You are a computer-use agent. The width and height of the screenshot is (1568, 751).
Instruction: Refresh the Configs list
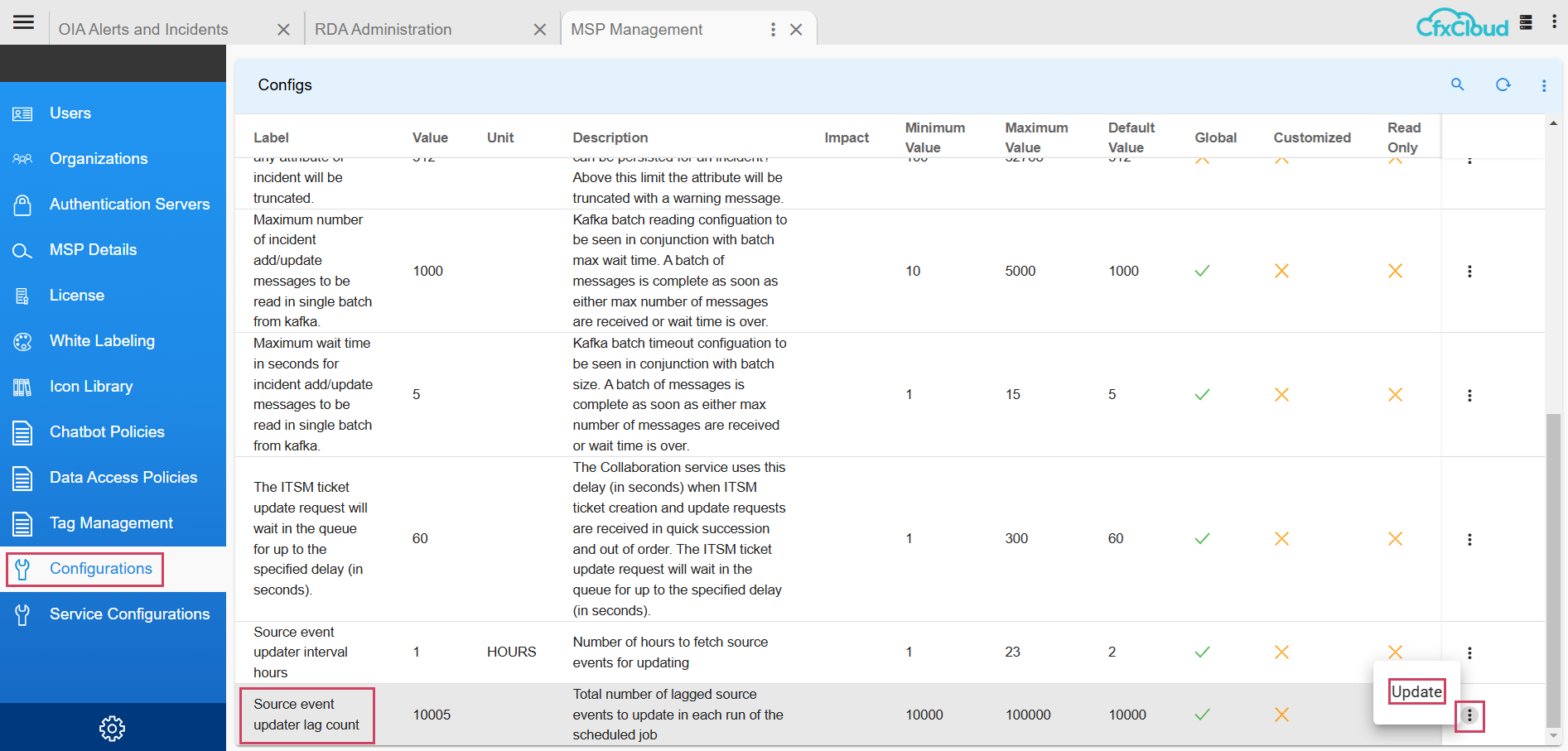point(1503,84)
